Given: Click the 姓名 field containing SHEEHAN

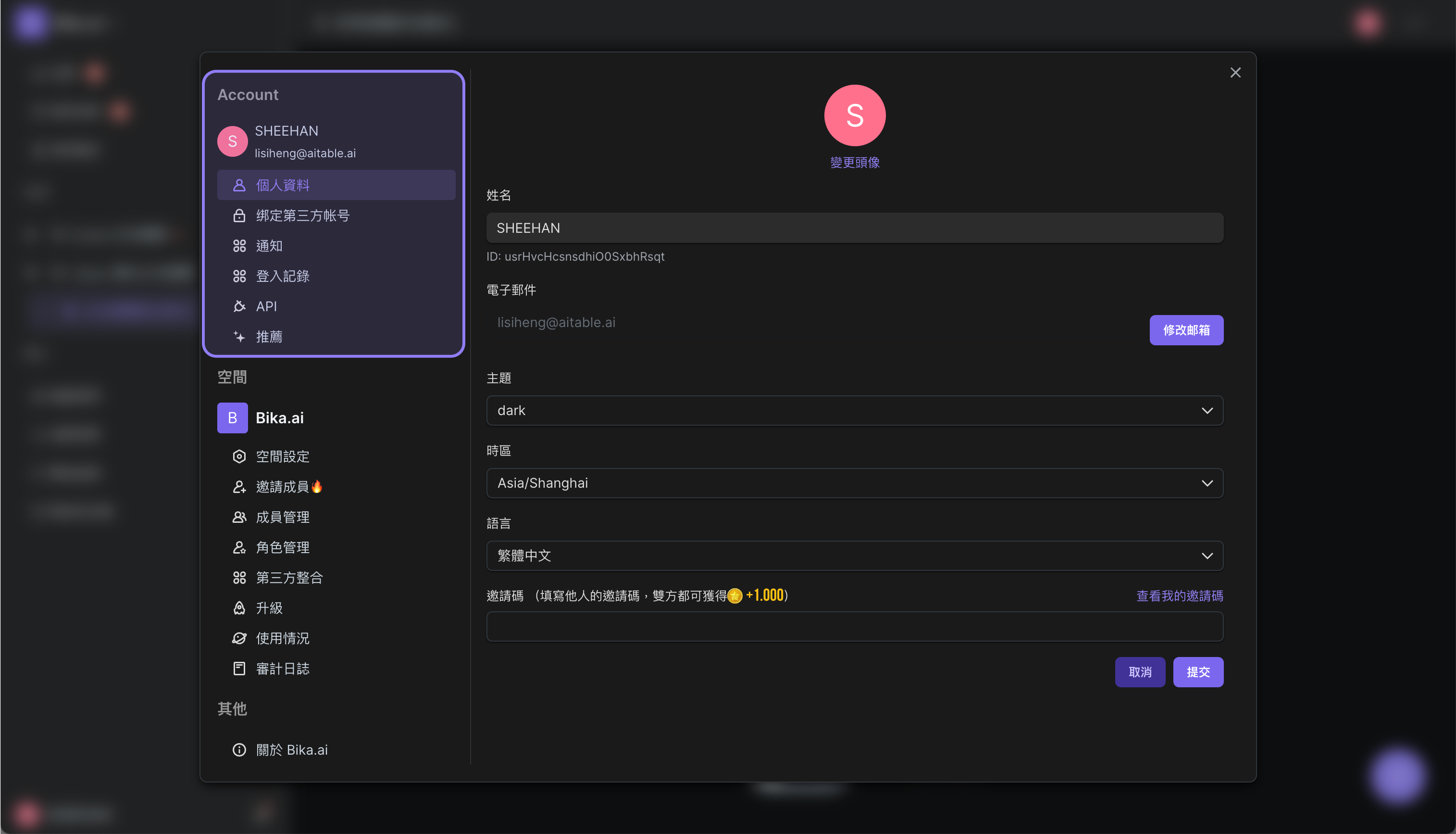Looking at the screenshot, I should [x=855, y=228].
